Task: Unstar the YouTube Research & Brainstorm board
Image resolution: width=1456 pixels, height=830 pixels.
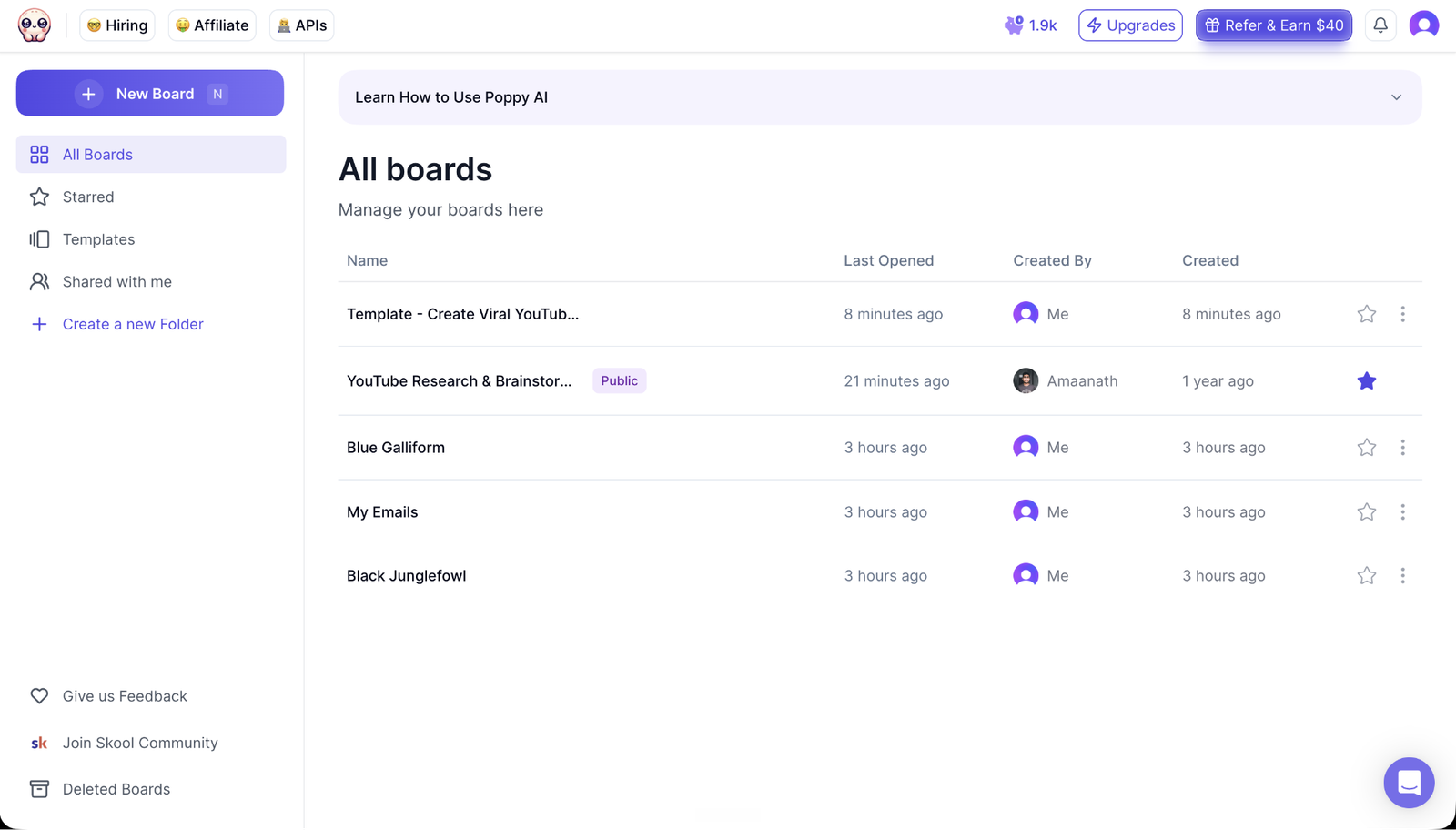Action: click(x=1367, y=381)
